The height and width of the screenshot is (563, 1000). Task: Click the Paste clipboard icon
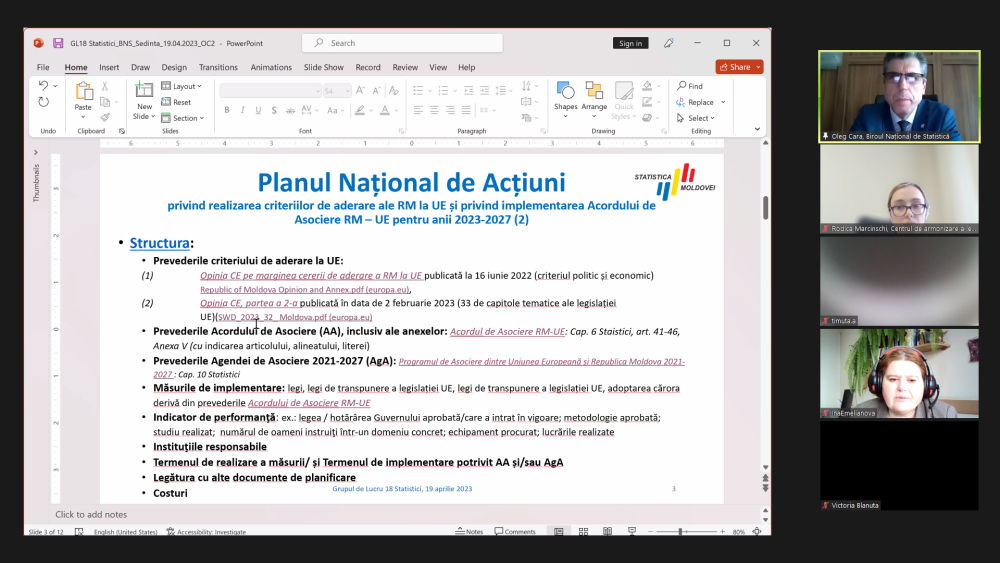click(x=83, y=91)
